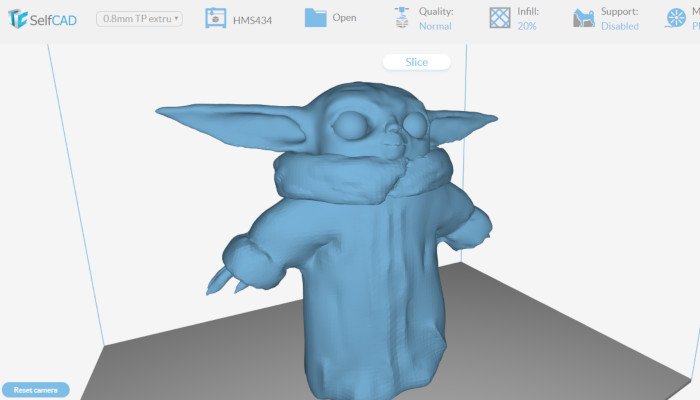Click the Slice button
700x400 pixels.
(417, 62)
